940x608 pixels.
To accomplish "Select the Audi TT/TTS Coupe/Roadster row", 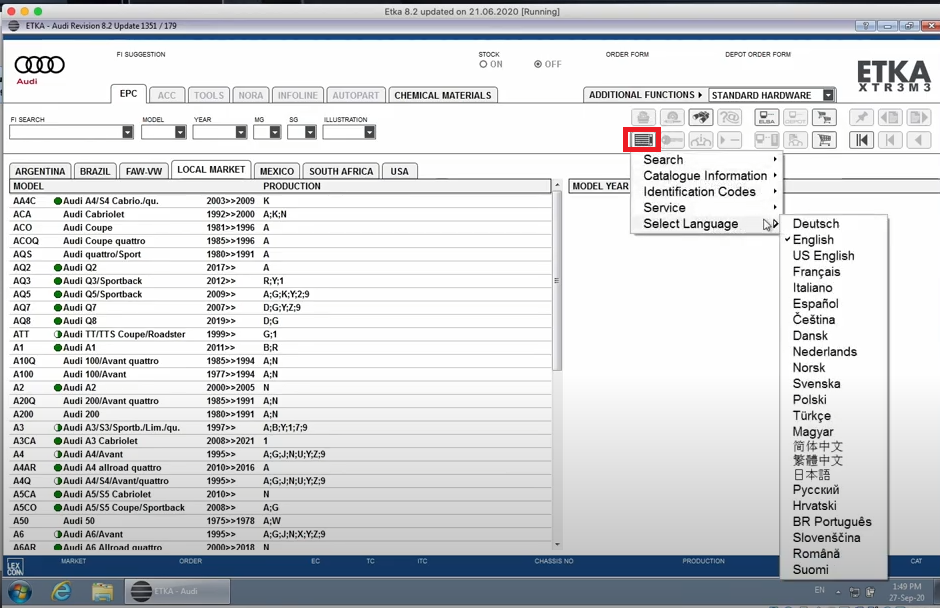I will [281, 334].
